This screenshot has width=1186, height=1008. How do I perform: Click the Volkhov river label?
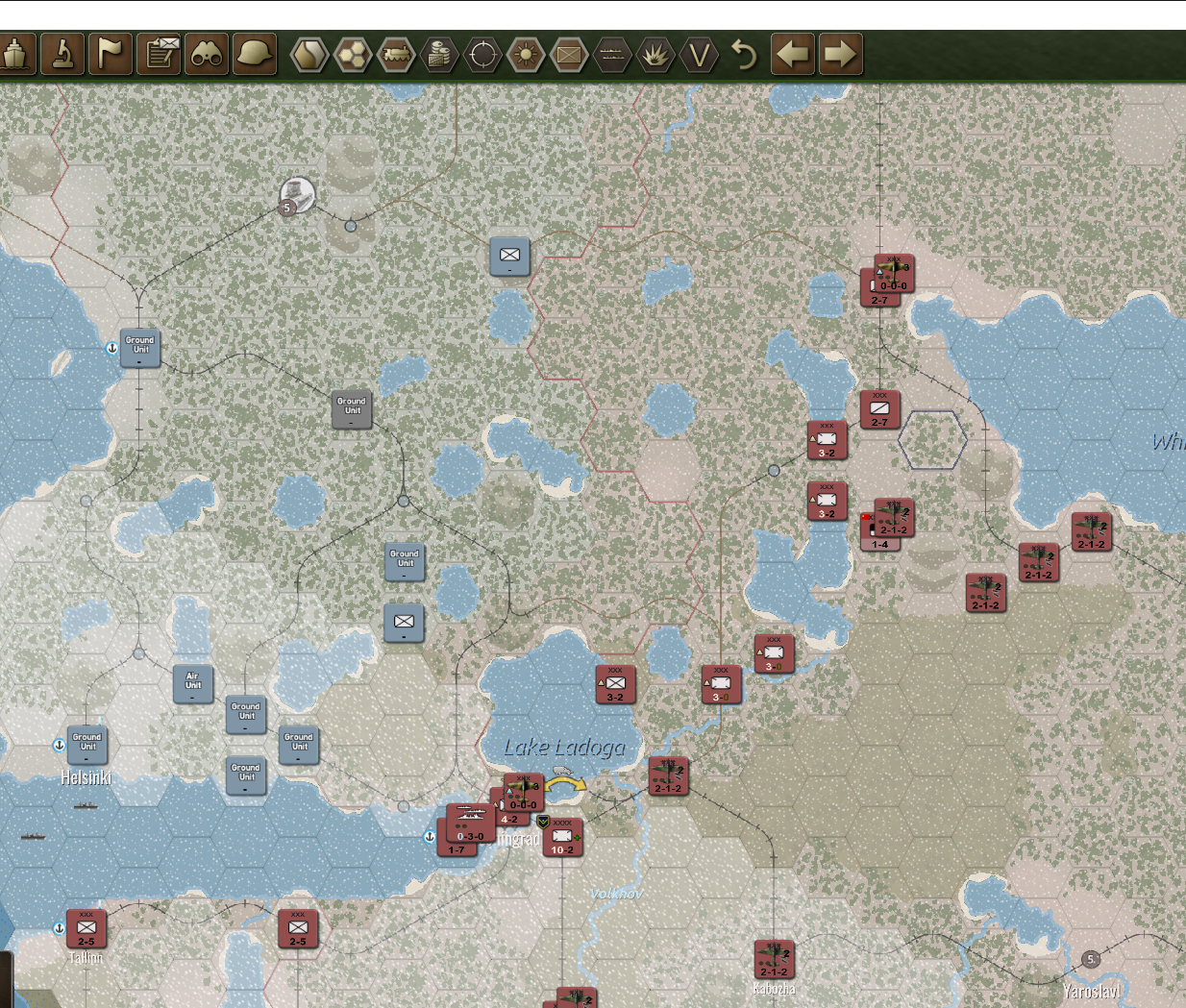616,894
